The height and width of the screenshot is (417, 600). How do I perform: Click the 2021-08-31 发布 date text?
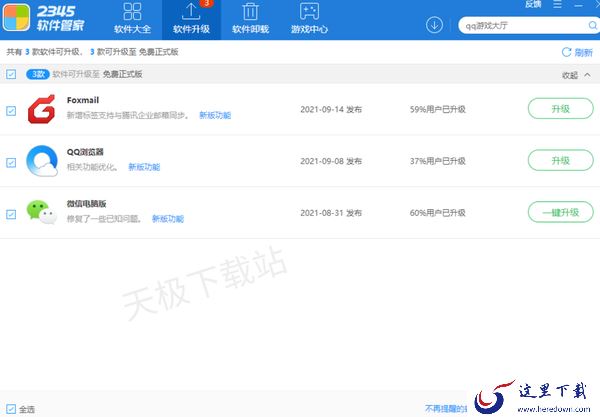331,213
